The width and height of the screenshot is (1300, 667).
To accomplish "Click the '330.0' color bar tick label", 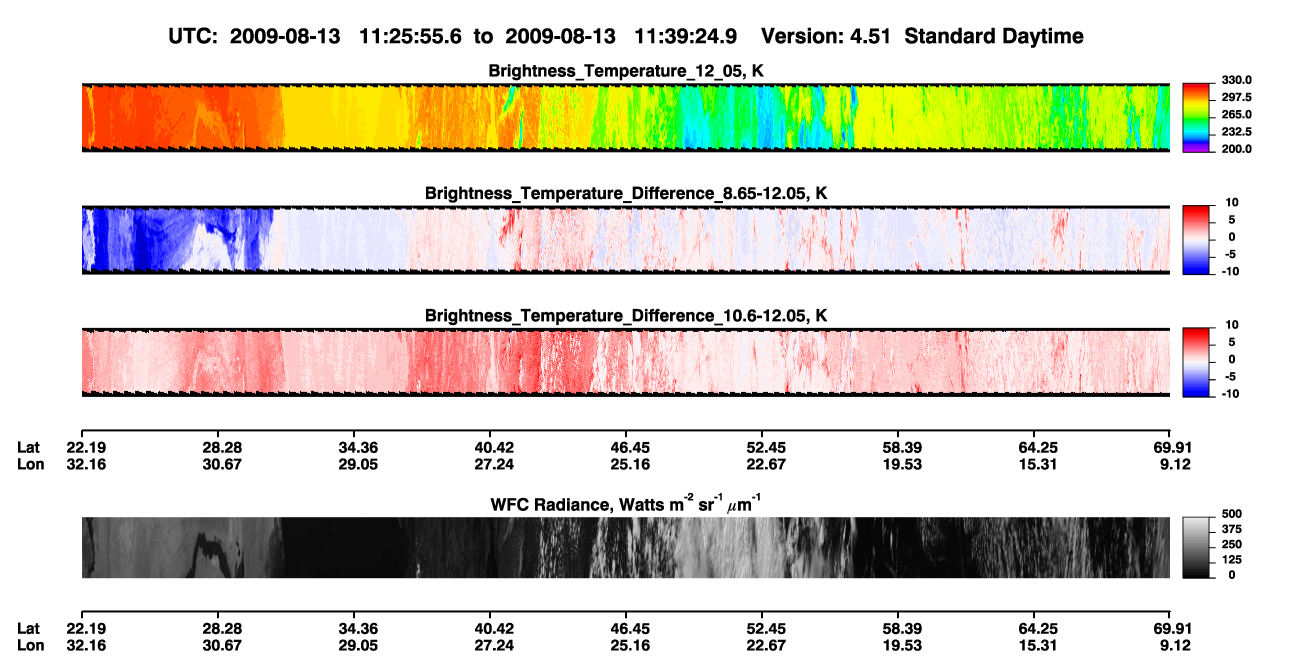I will tap(1237, 80).
